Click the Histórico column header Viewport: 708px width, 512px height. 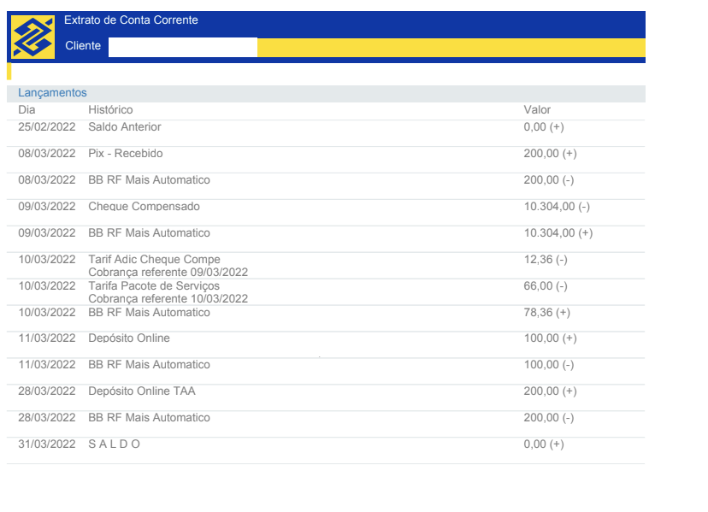(x=111, y=110)
